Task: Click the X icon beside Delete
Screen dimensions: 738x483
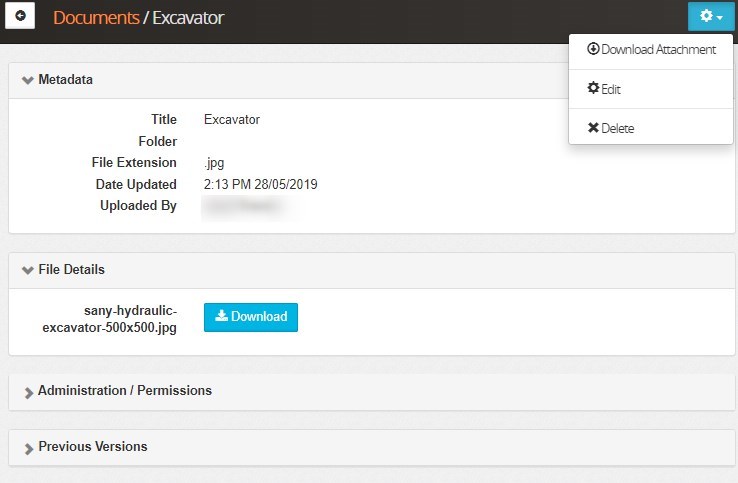Action: [593, 128]
